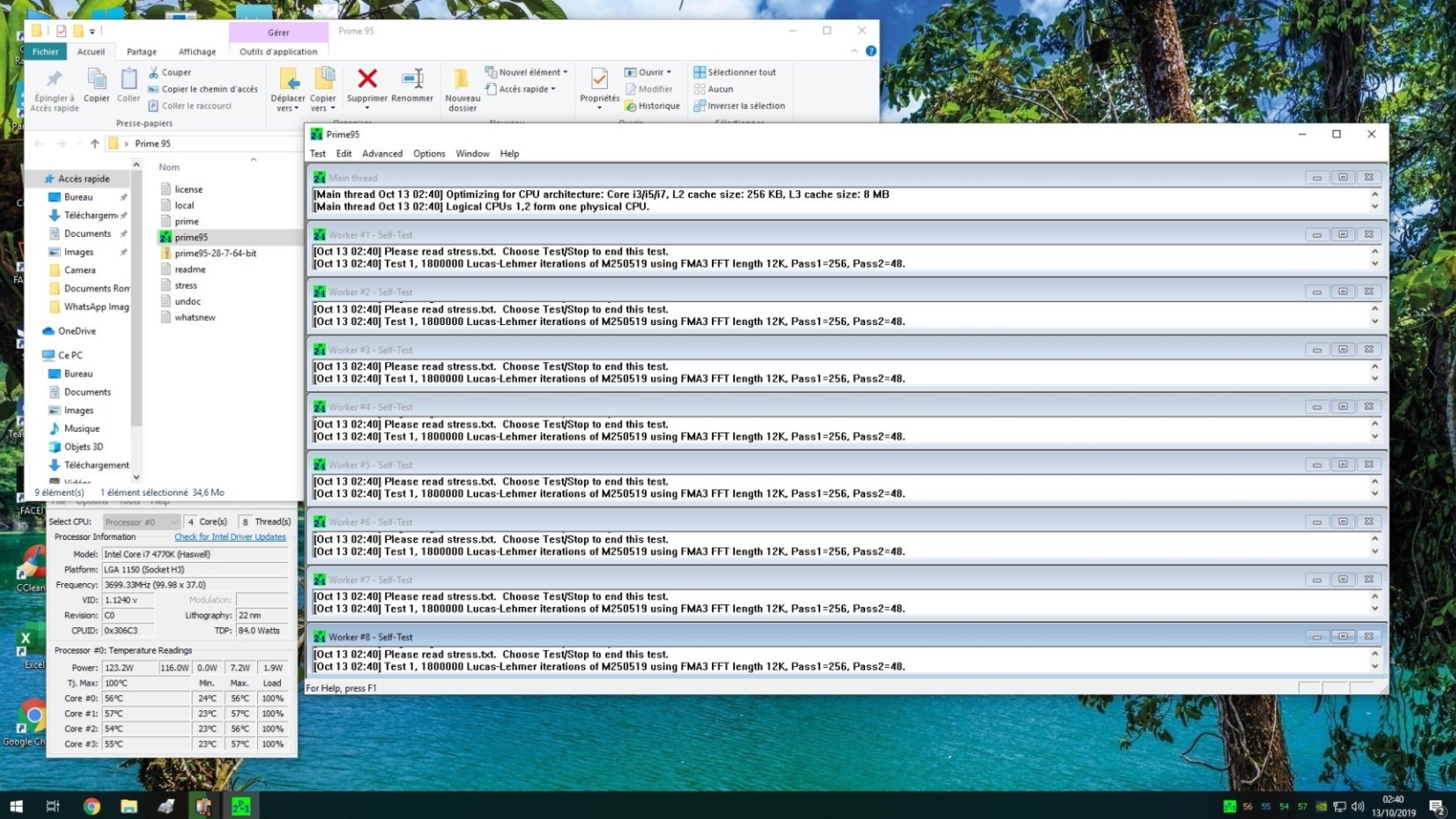
Task: Click up arrow of Main thread scrollbar
Action: [x=1375, y=194]
